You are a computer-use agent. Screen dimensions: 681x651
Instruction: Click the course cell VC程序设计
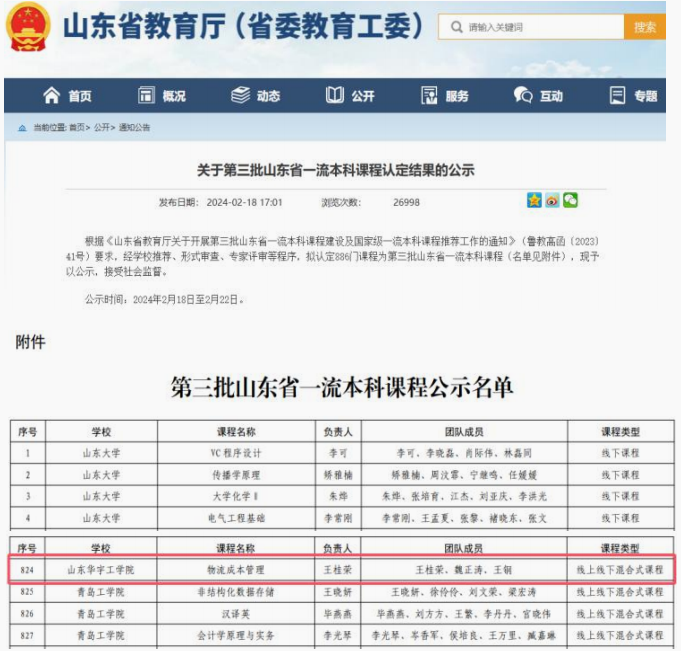[236, 453]
